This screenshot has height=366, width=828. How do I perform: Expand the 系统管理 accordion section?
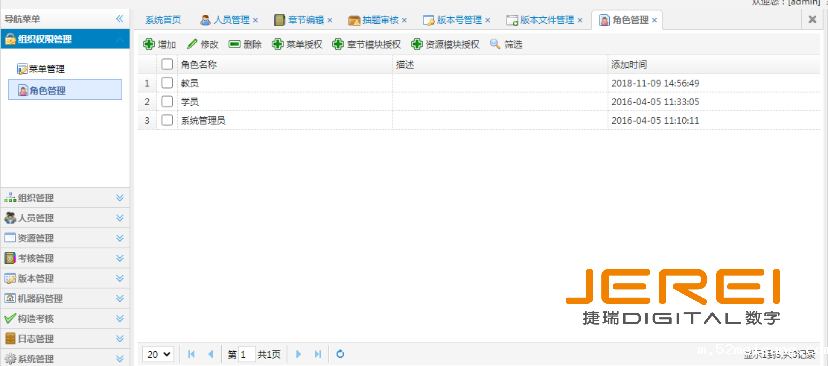pos(65,358)
